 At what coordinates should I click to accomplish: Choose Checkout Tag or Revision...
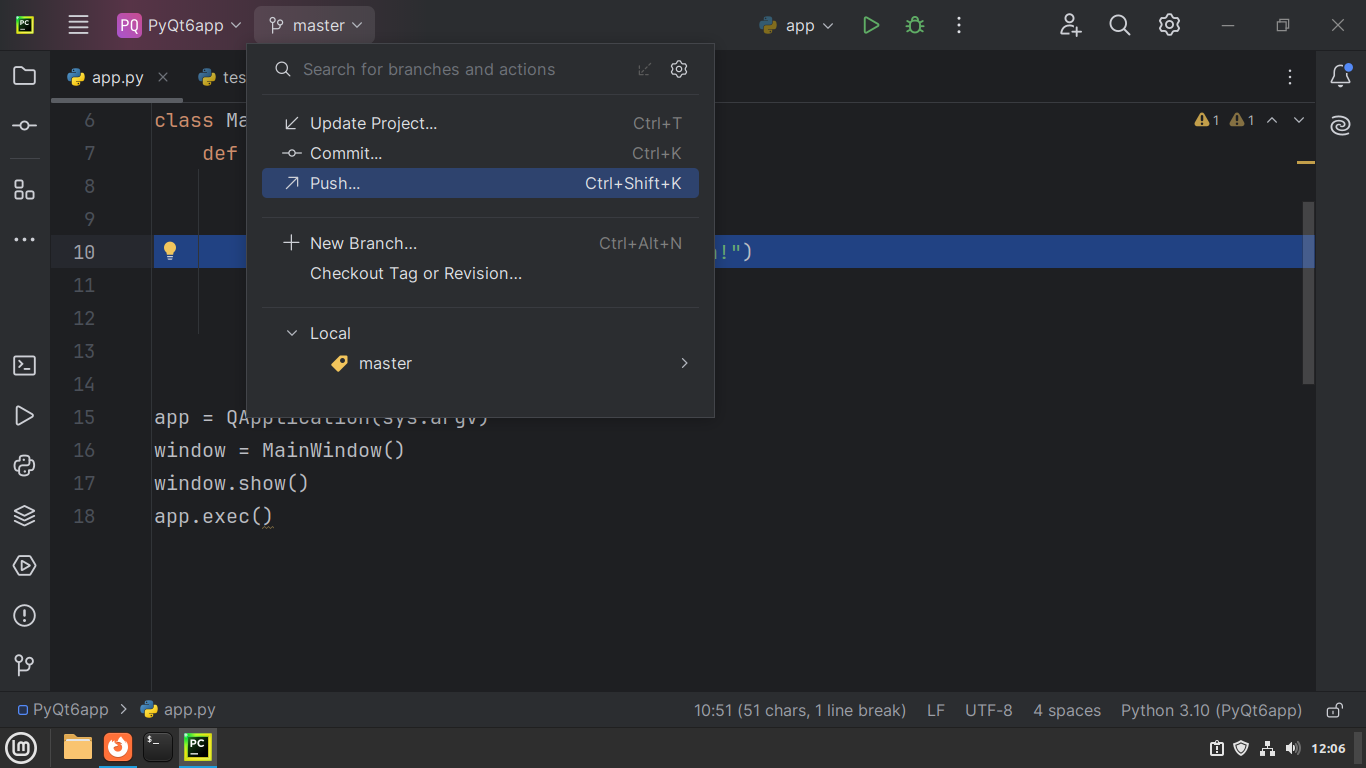(x=480, y=273)
